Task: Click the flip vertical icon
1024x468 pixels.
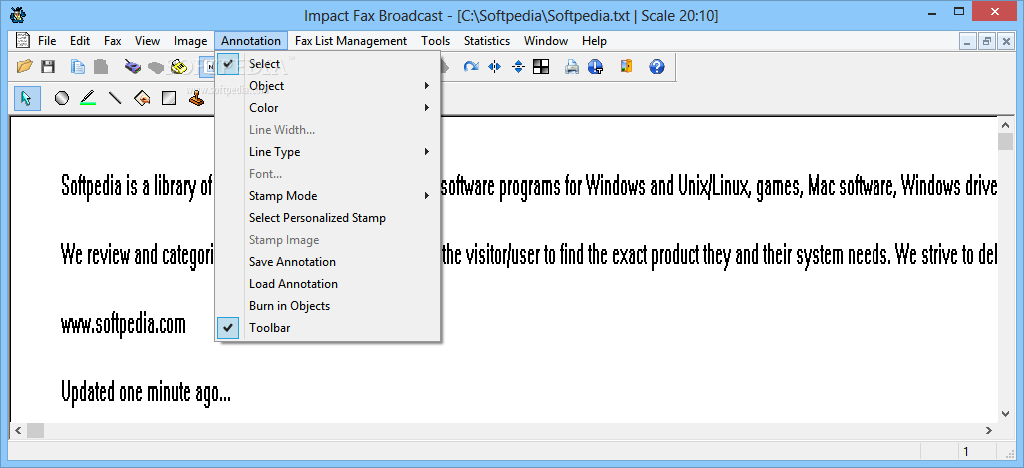Action: [519, 66]
